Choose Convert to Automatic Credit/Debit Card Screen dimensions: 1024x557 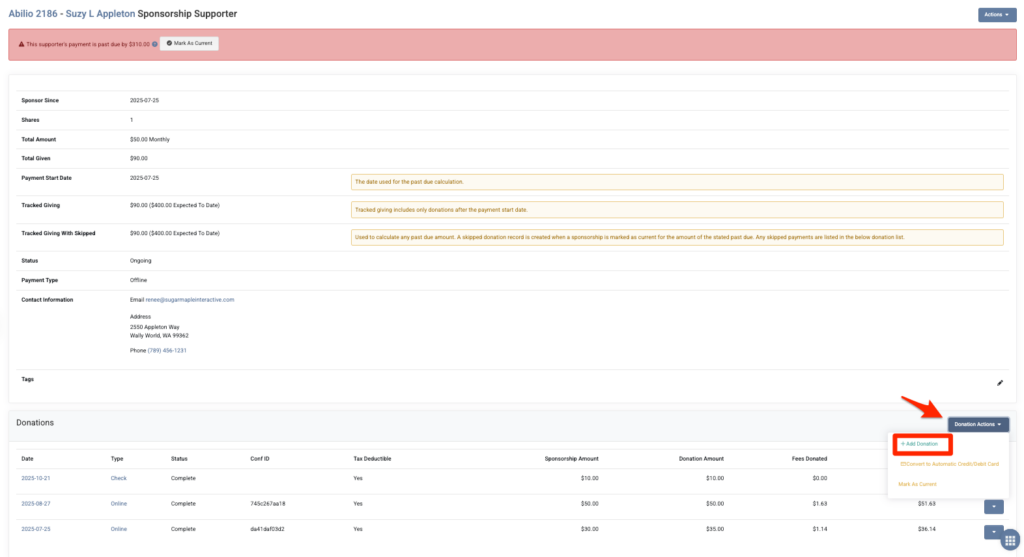[945, 464]
